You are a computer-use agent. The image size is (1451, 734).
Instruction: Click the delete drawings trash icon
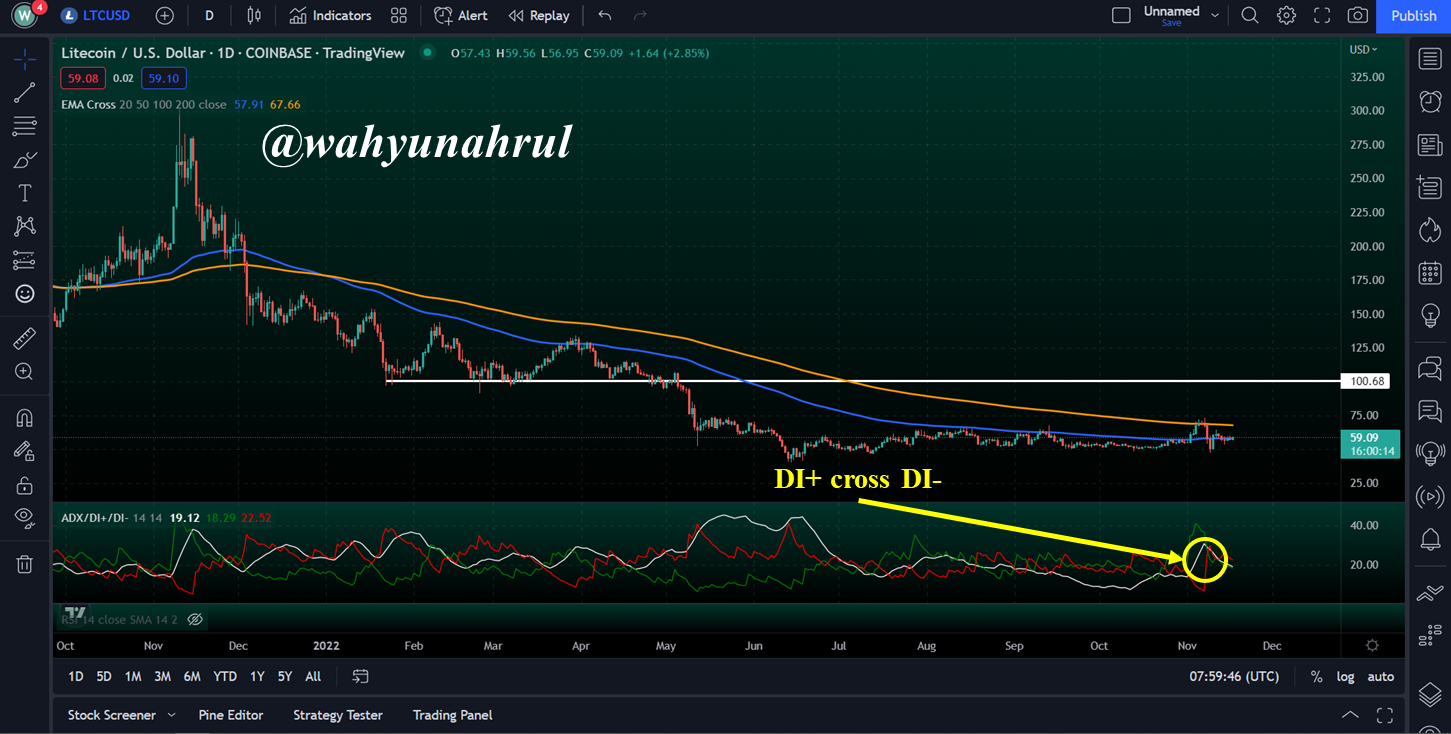(25, 564)
